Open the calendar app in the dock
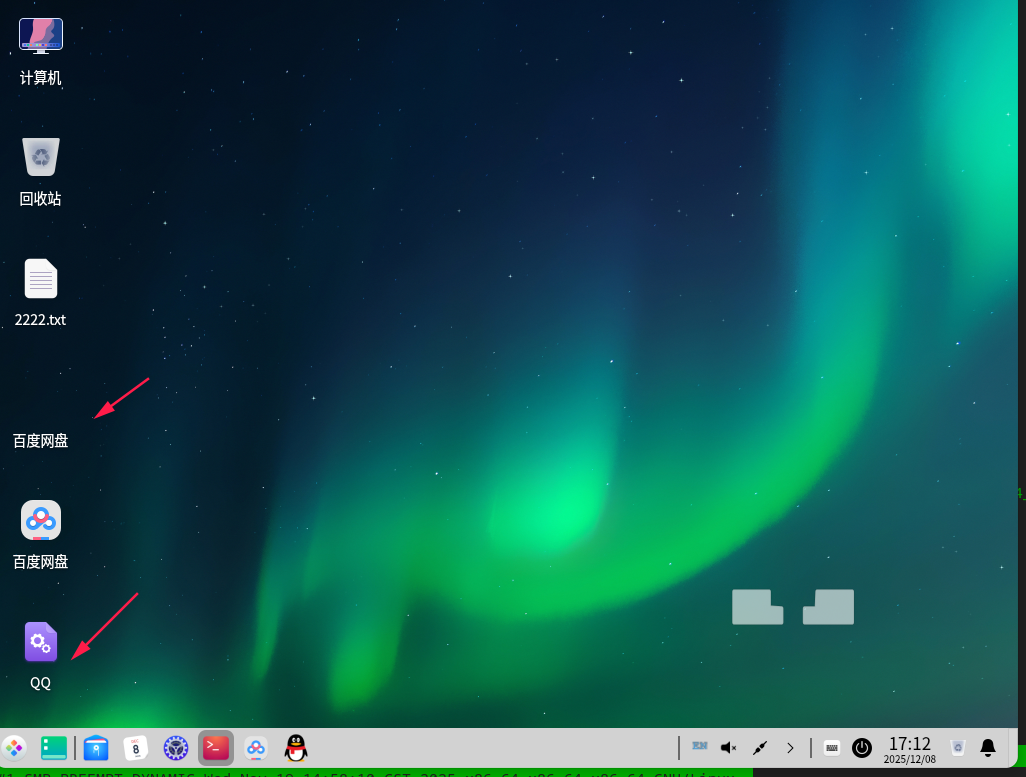The width and height of the screenshot is (1026, 777). pos(136,747)
